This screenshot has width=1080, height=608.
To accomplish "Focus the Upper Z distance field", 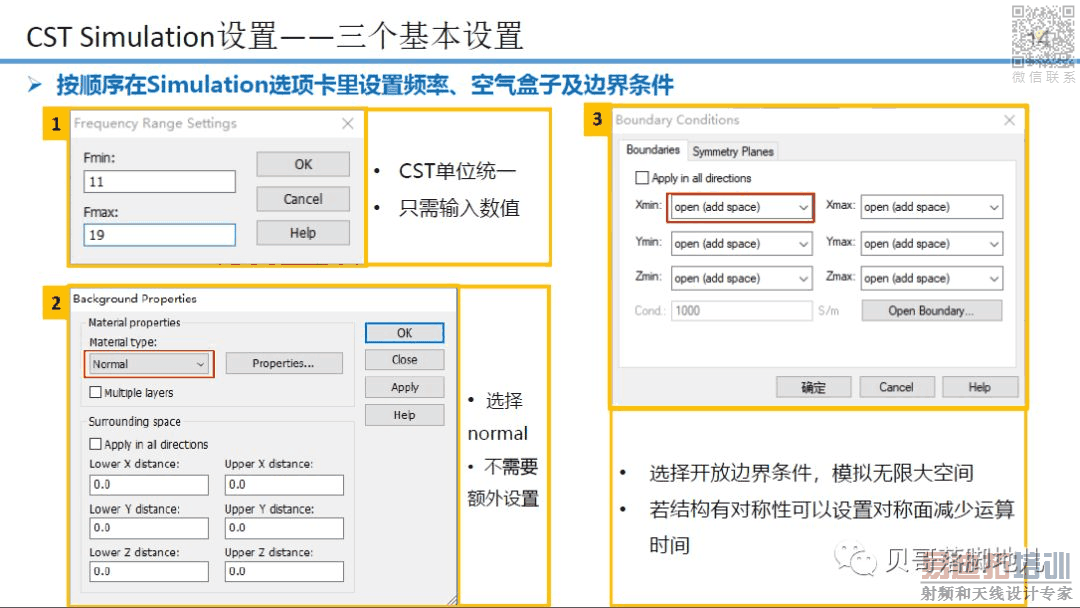I will tap(284, 572).
